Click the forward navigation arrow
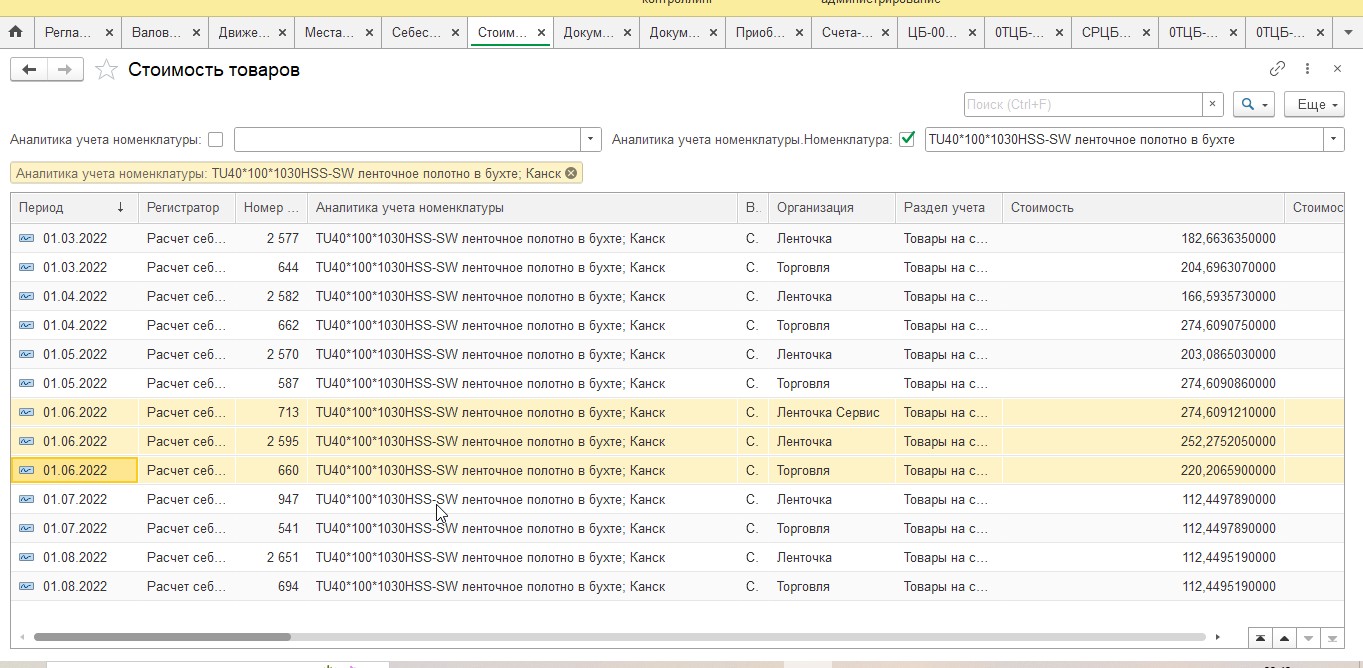 (x=65, y=70)
